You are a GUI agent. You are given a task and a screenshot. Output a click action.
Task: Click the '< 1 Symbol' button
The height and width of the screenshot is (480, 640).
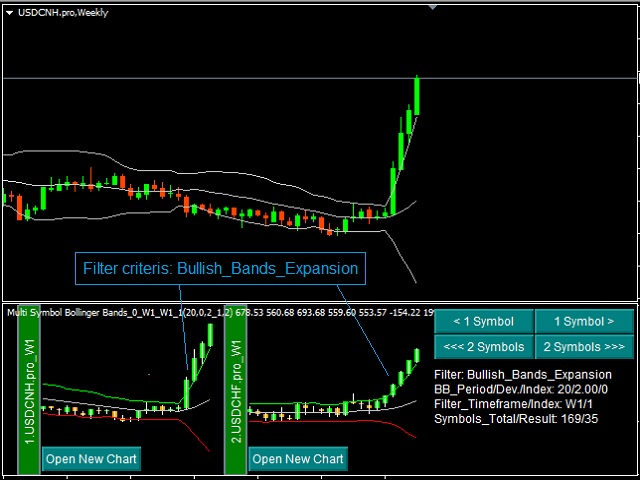(x=484, y=322)
